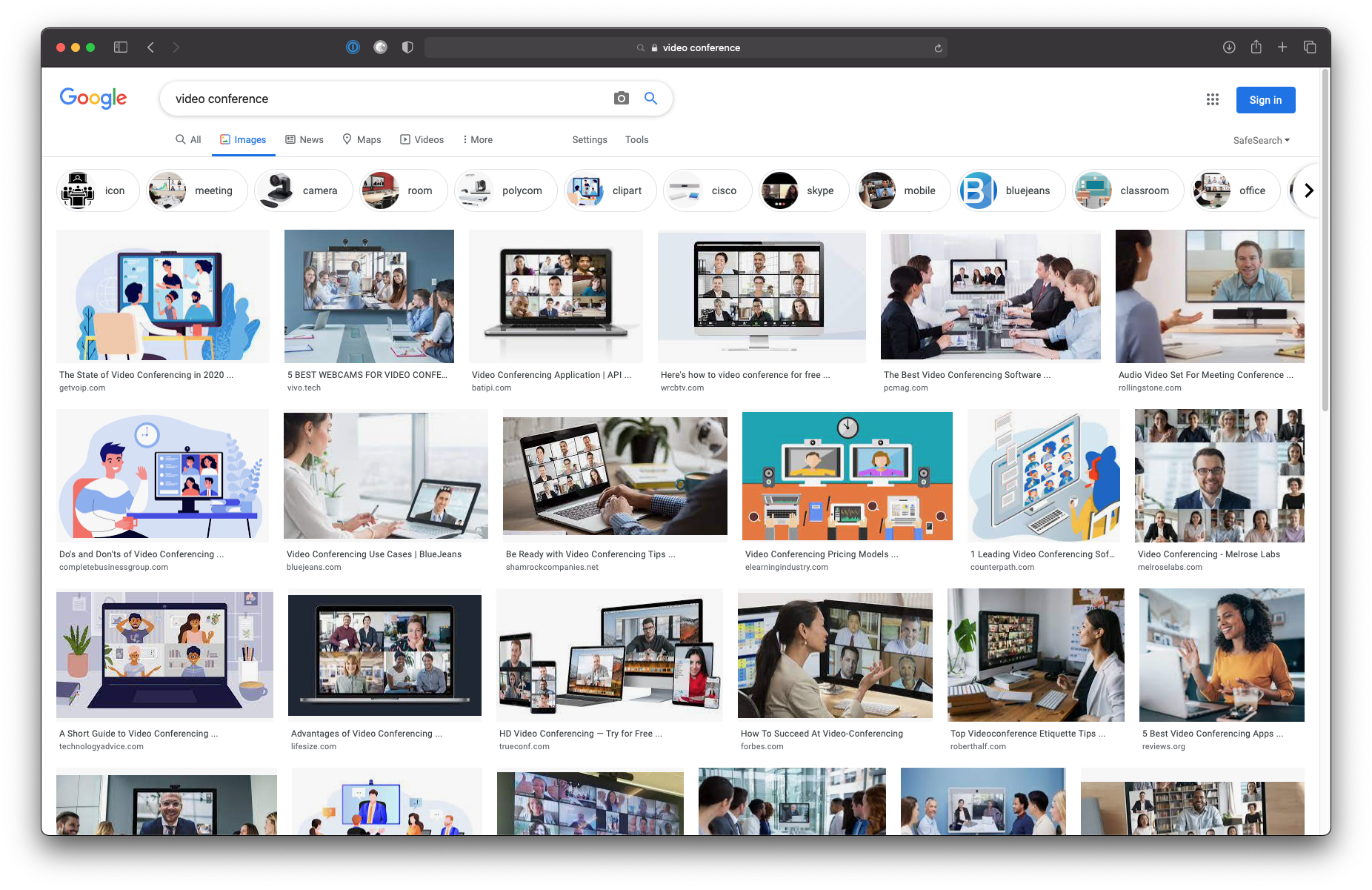Image resolution: width=1372 pixels, height=890 pixels.
Task: Click the blue magnifying glass search icon
Action: pos(650,99)
